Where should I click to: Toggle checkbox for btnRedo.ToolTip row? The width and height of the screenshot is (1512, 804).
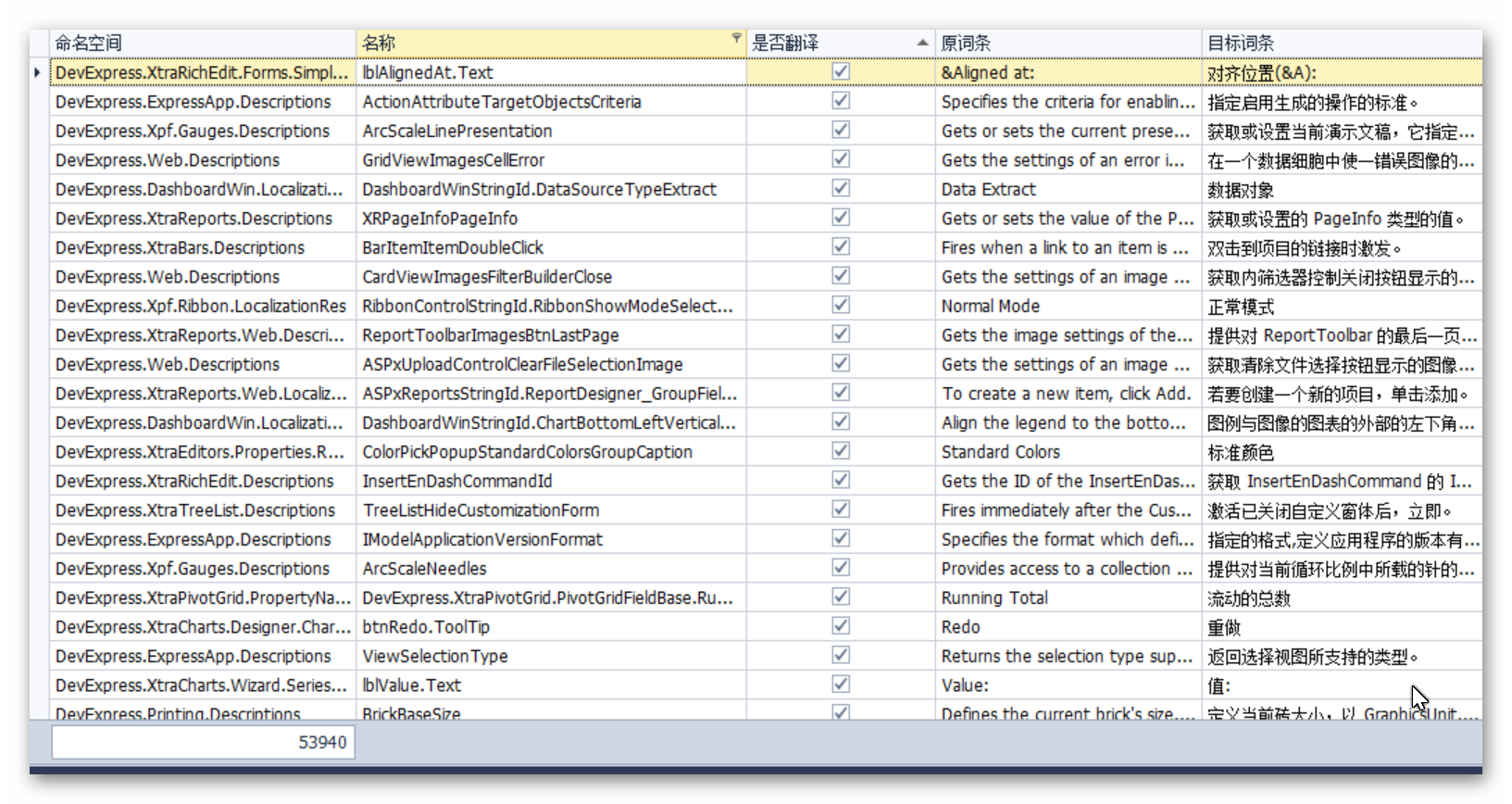[841, 626]
